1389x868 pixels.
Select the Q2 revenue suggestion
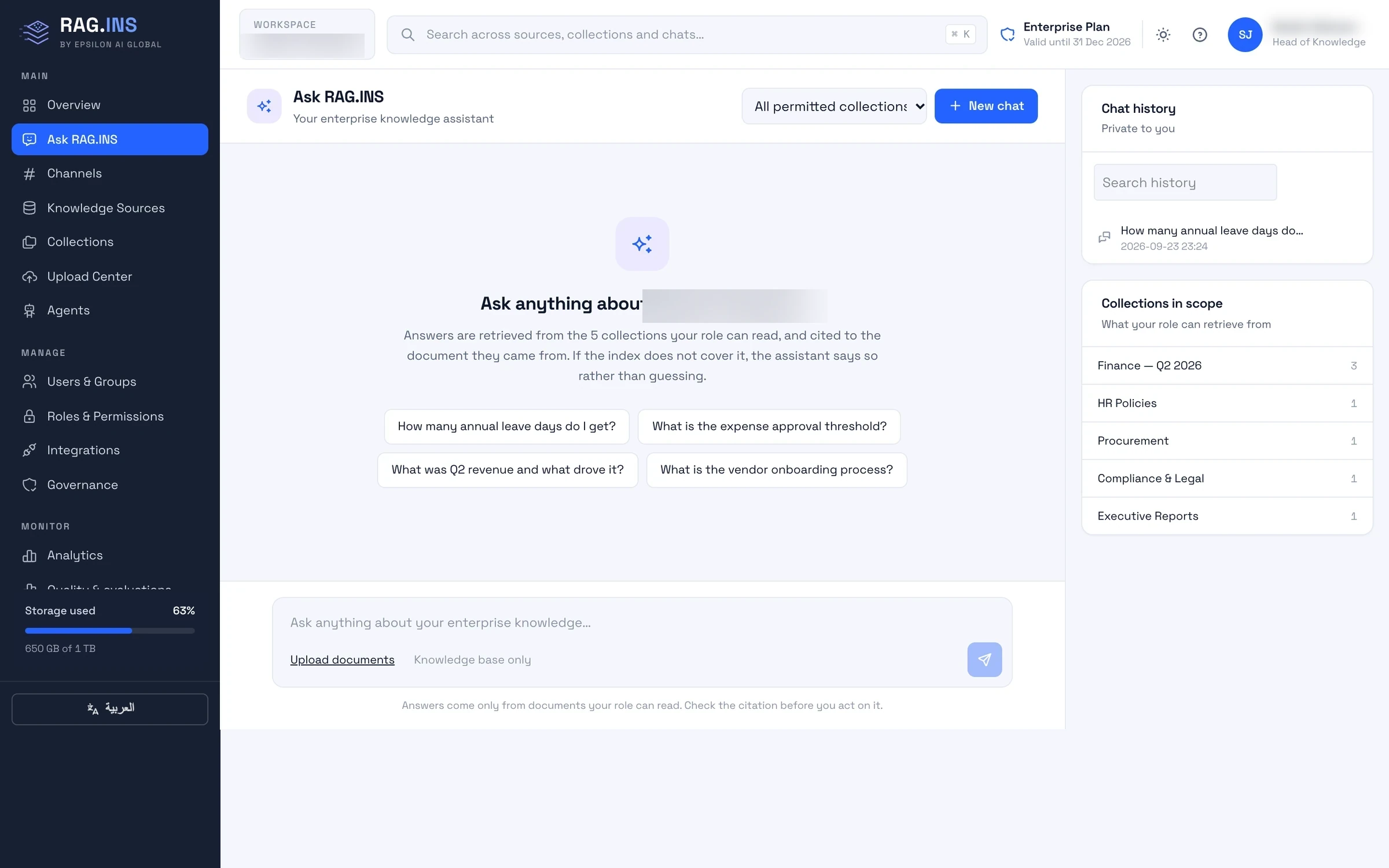pyautogui.click(x=508, y=470)
